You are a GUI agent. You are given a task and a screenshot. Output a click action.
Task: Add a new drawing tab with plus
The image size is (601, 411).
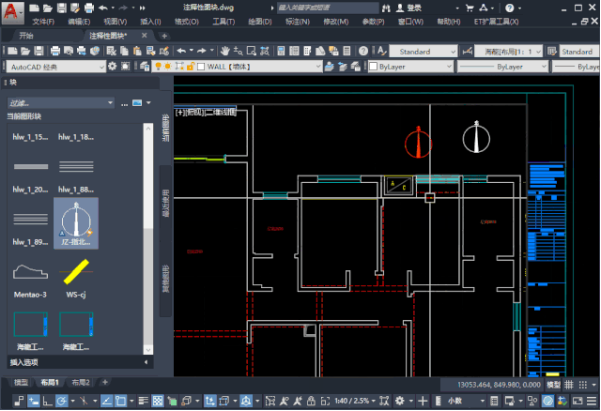(164, 36)
